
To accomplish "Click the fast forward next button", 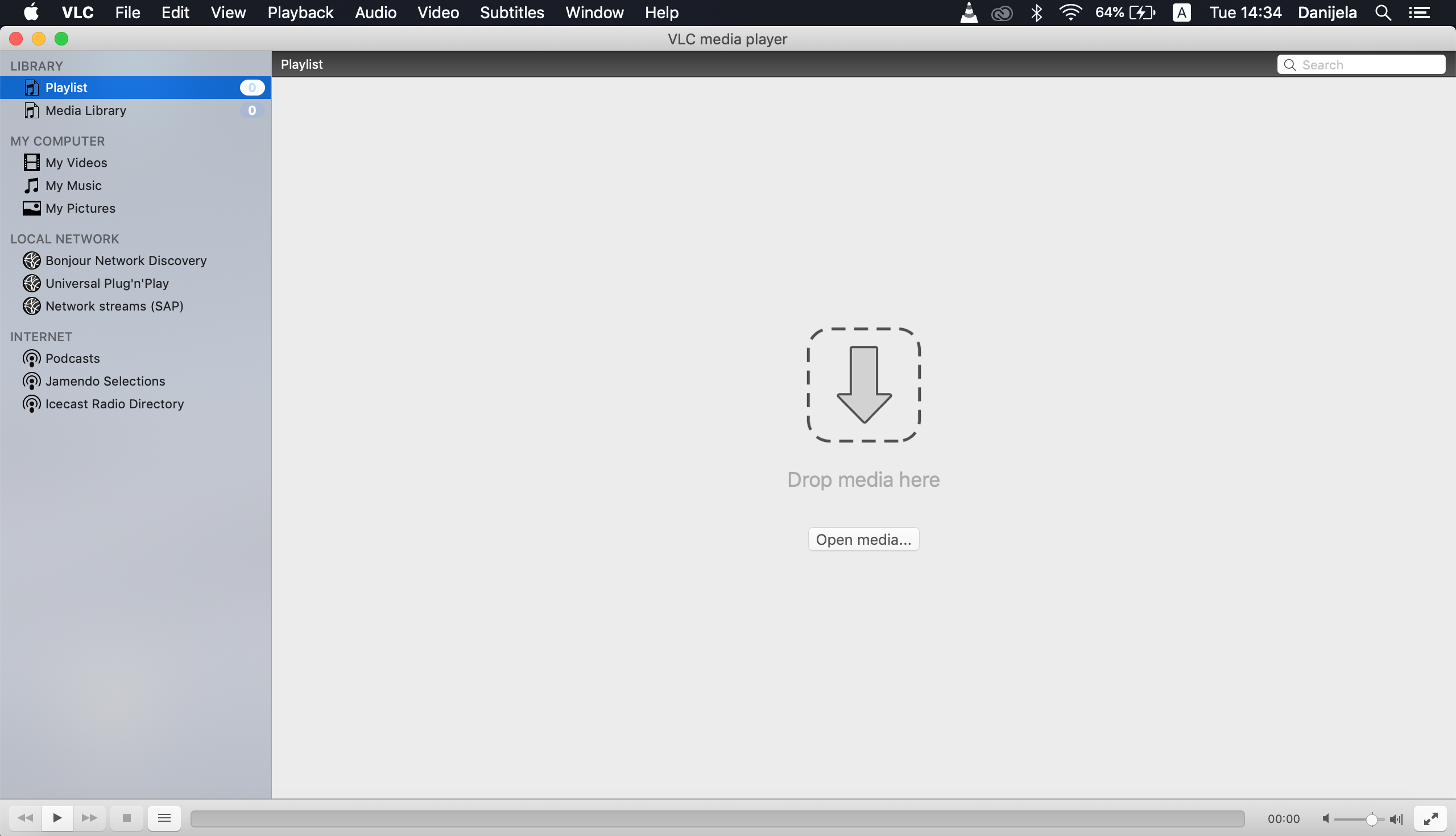I will [x=89, y=818].
